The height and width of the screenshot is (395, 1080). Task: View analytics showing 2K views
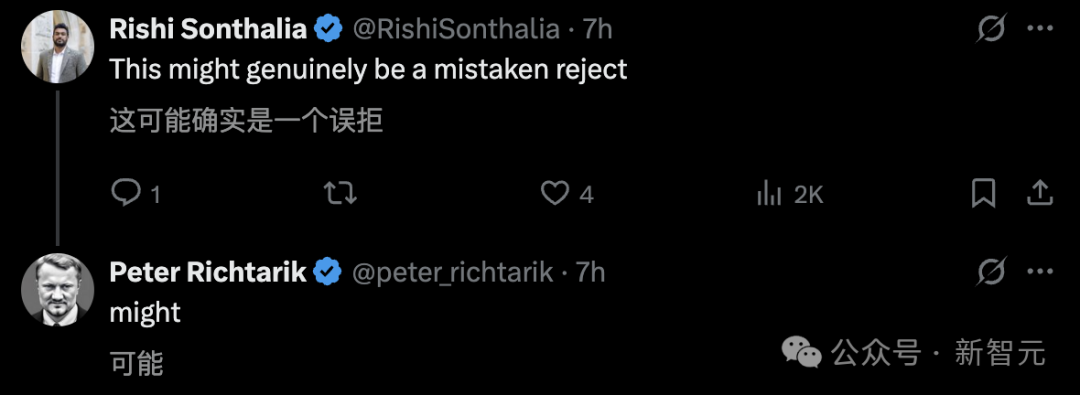[x=790, y=194]
